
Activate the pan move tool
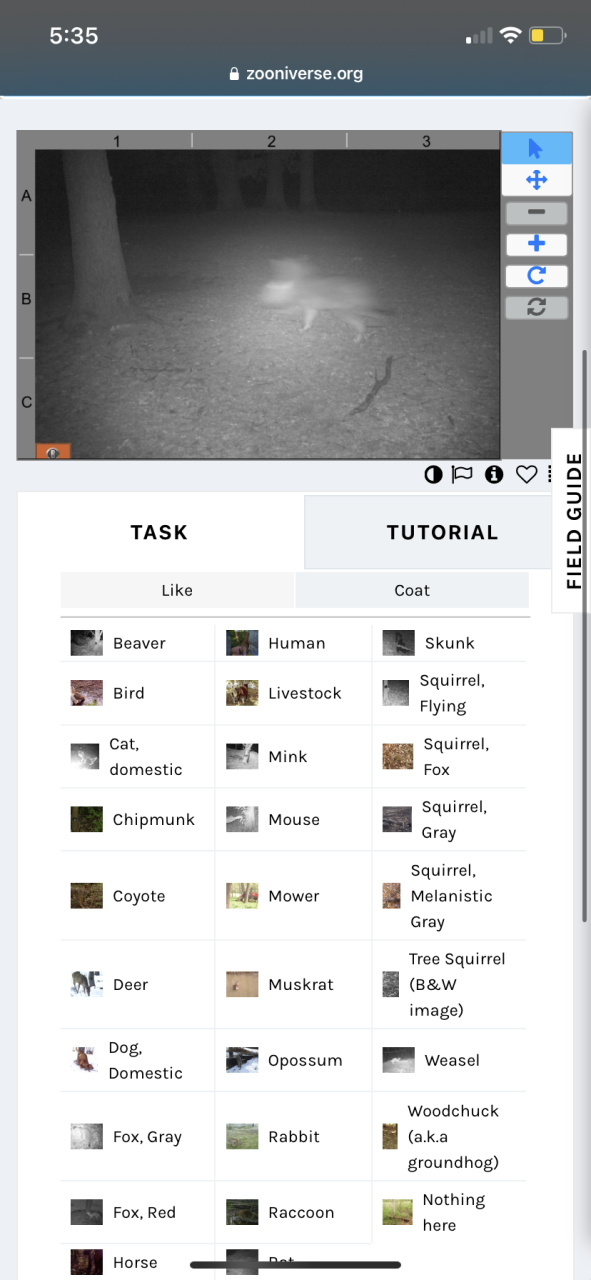coord(536,181)
